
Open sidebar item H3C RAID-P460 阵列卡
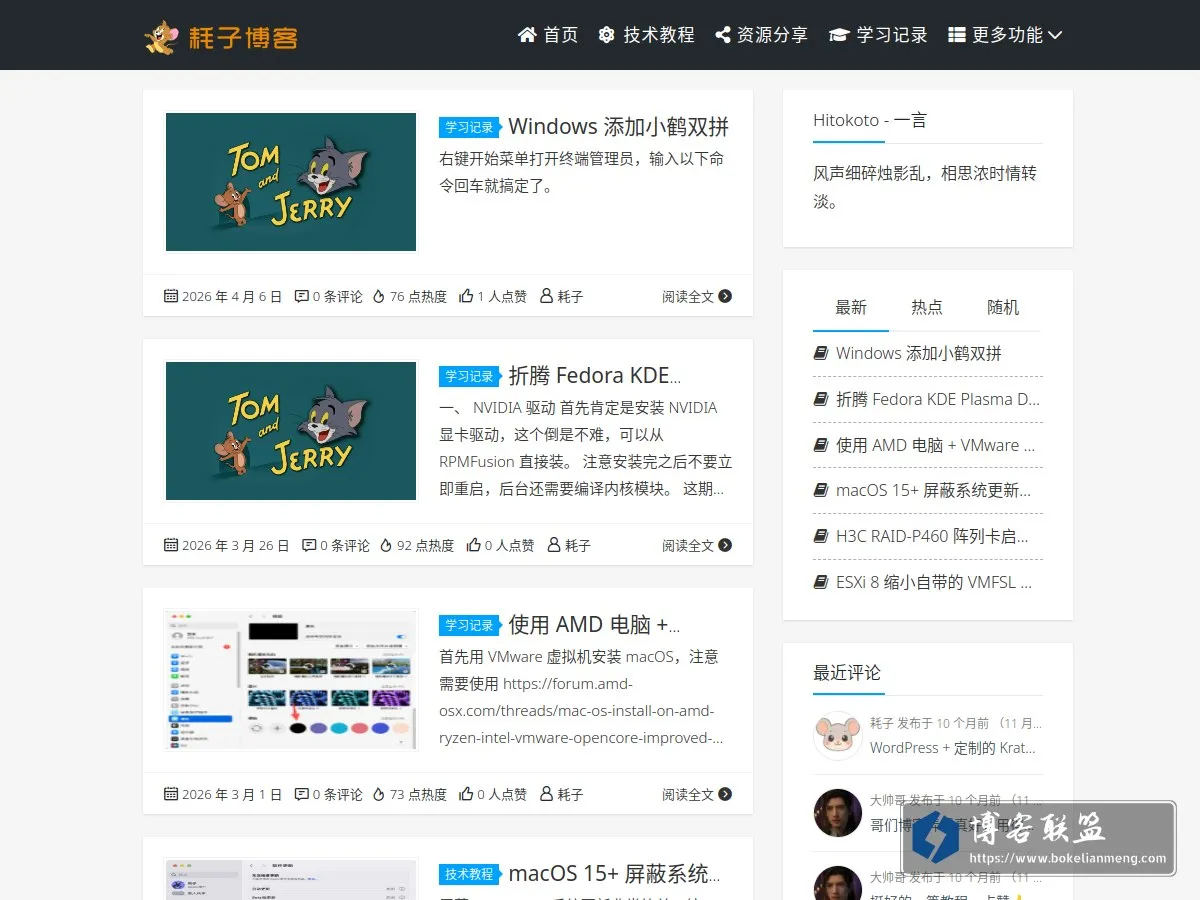(x=932, y=536)
